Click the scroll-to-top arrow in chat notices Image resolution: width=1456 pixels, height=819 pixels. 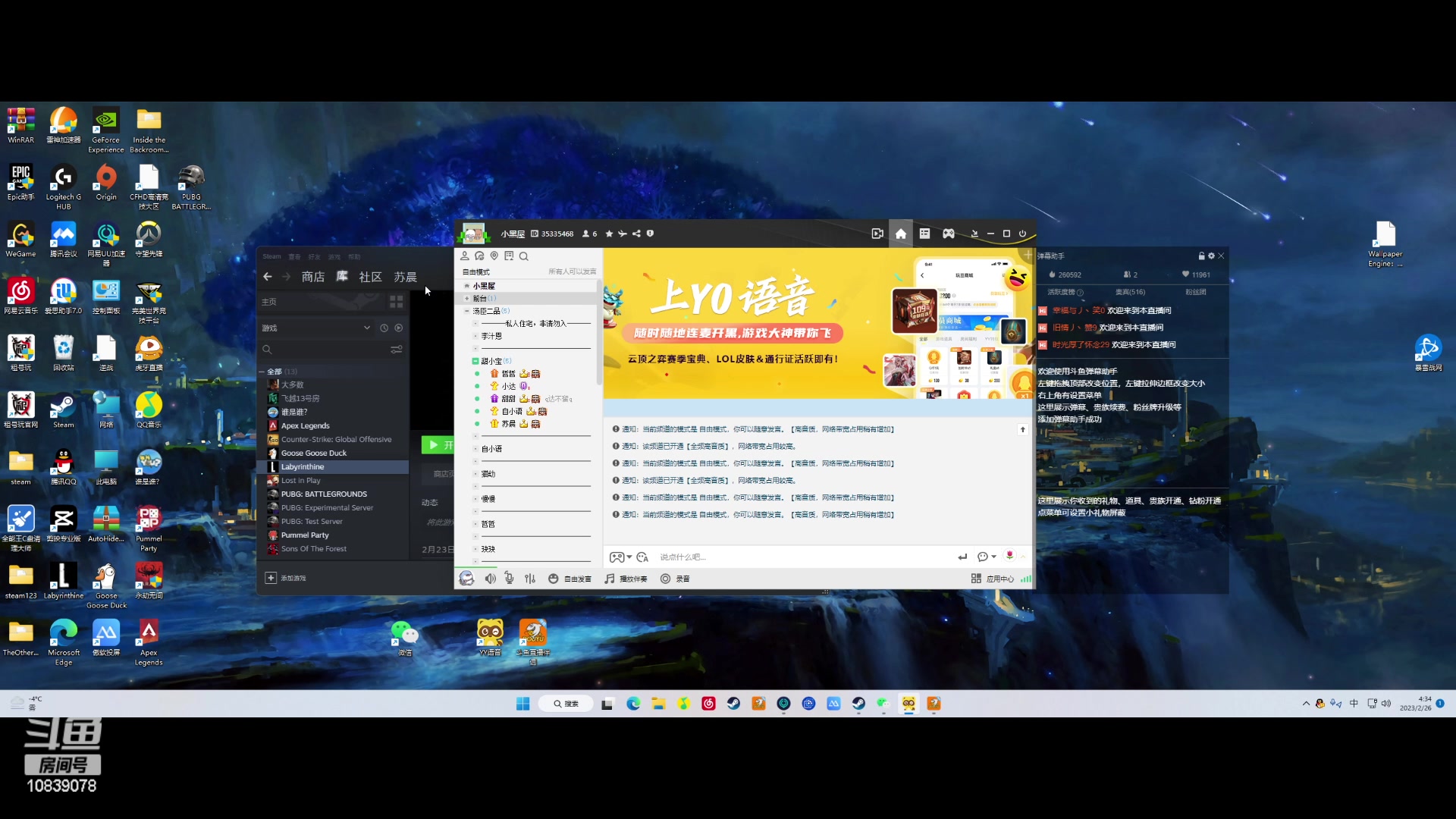click(1022, 430)
